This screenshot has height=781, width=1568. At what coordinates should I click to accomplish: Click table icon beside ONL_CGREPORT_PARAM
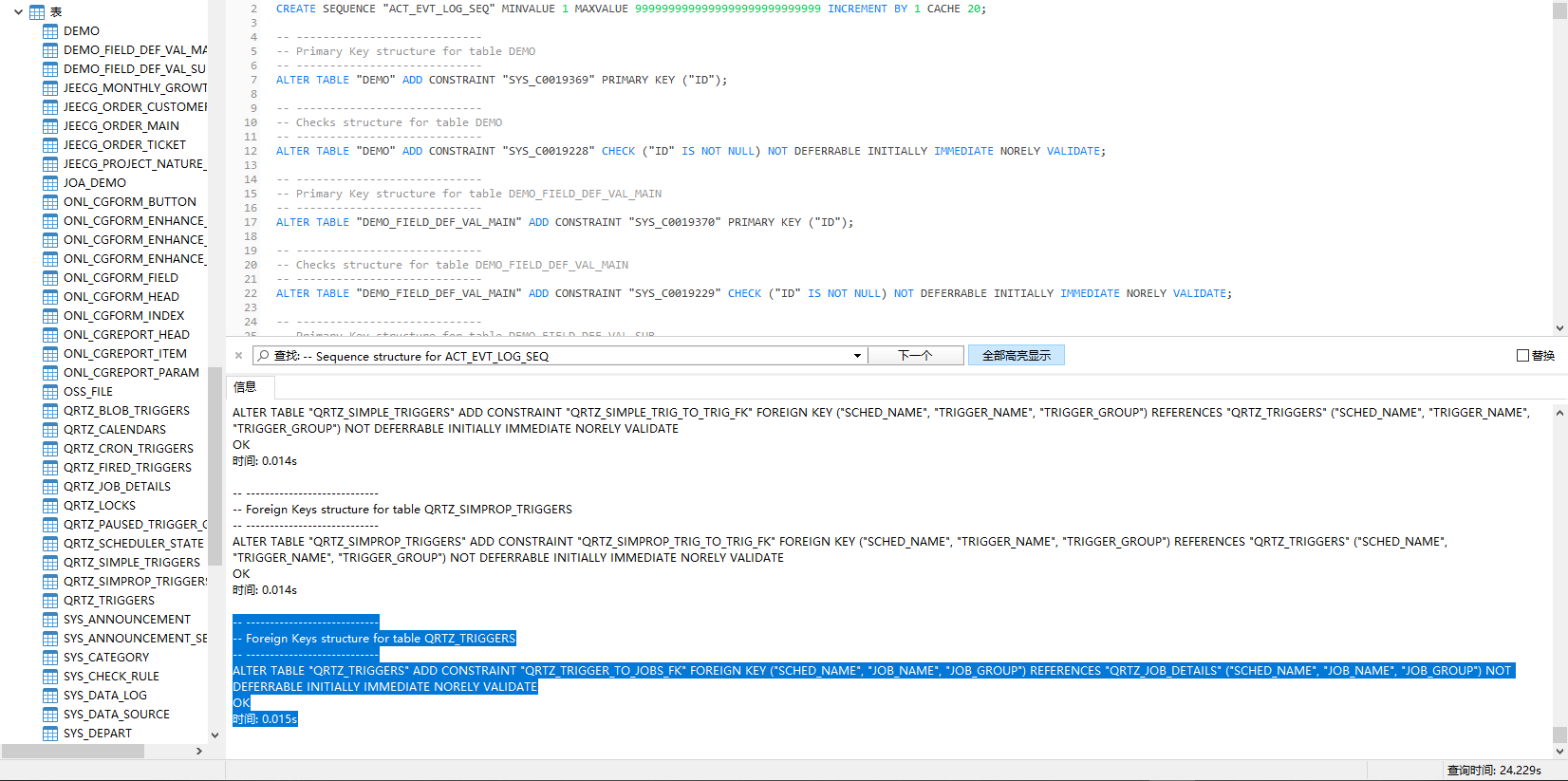tap(50, 373)
